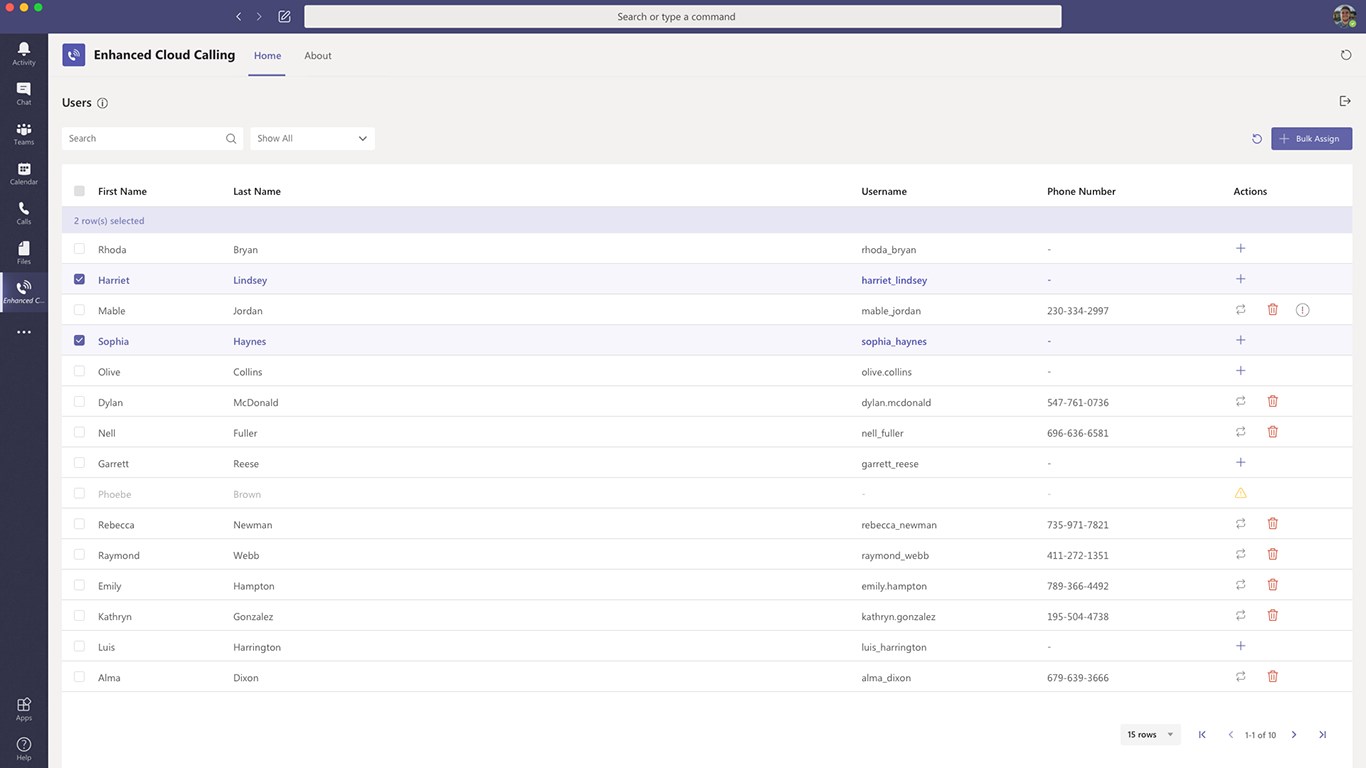Click the sign out icon beside Users
1366x768 pixels.
[x=1345, y=101]
